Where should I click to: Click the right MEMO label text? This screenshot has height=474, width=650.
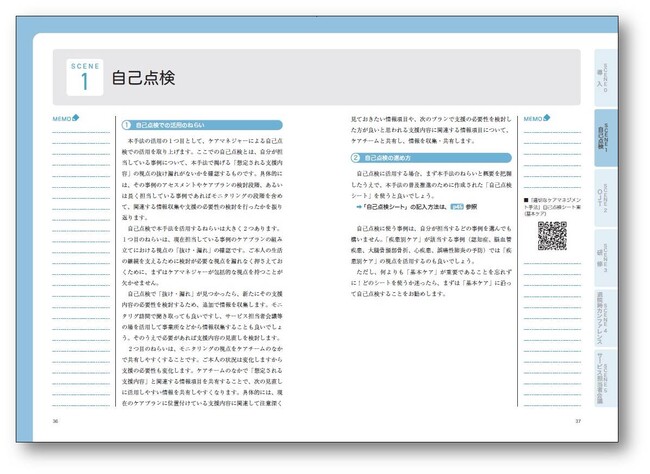tap(533, 119)
